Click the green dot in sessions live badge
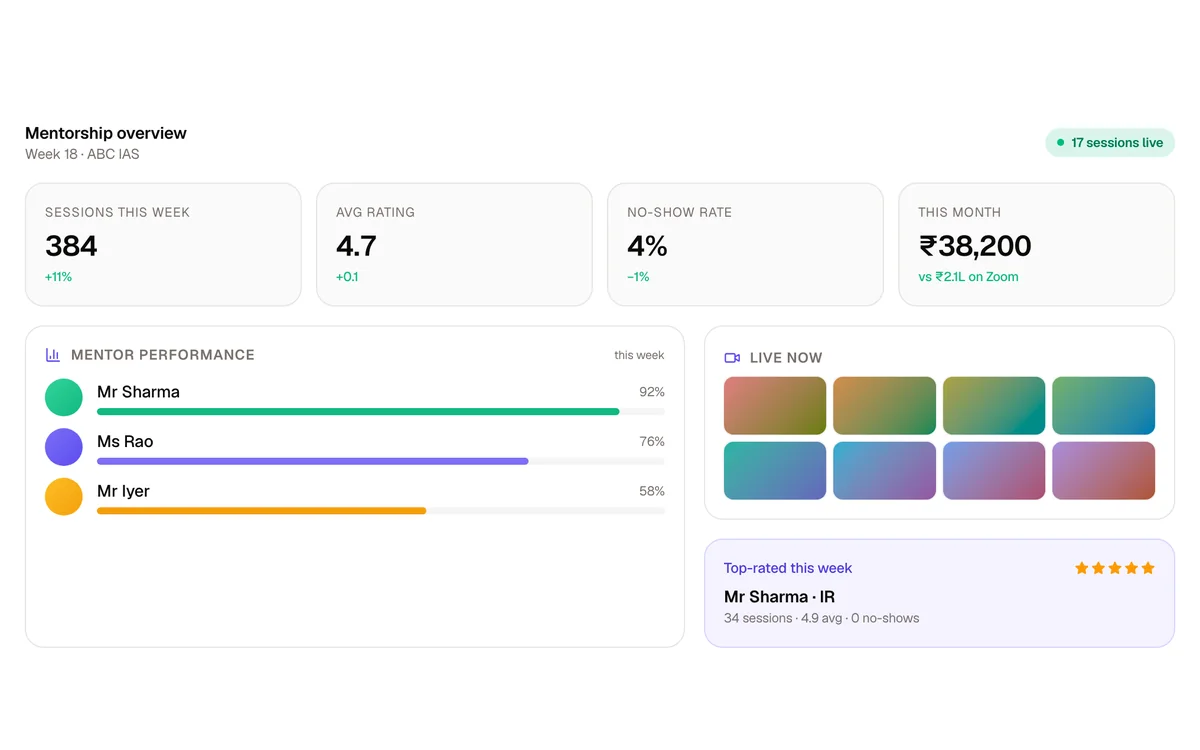1200x750 pixels. click(x=1061, y=143)
